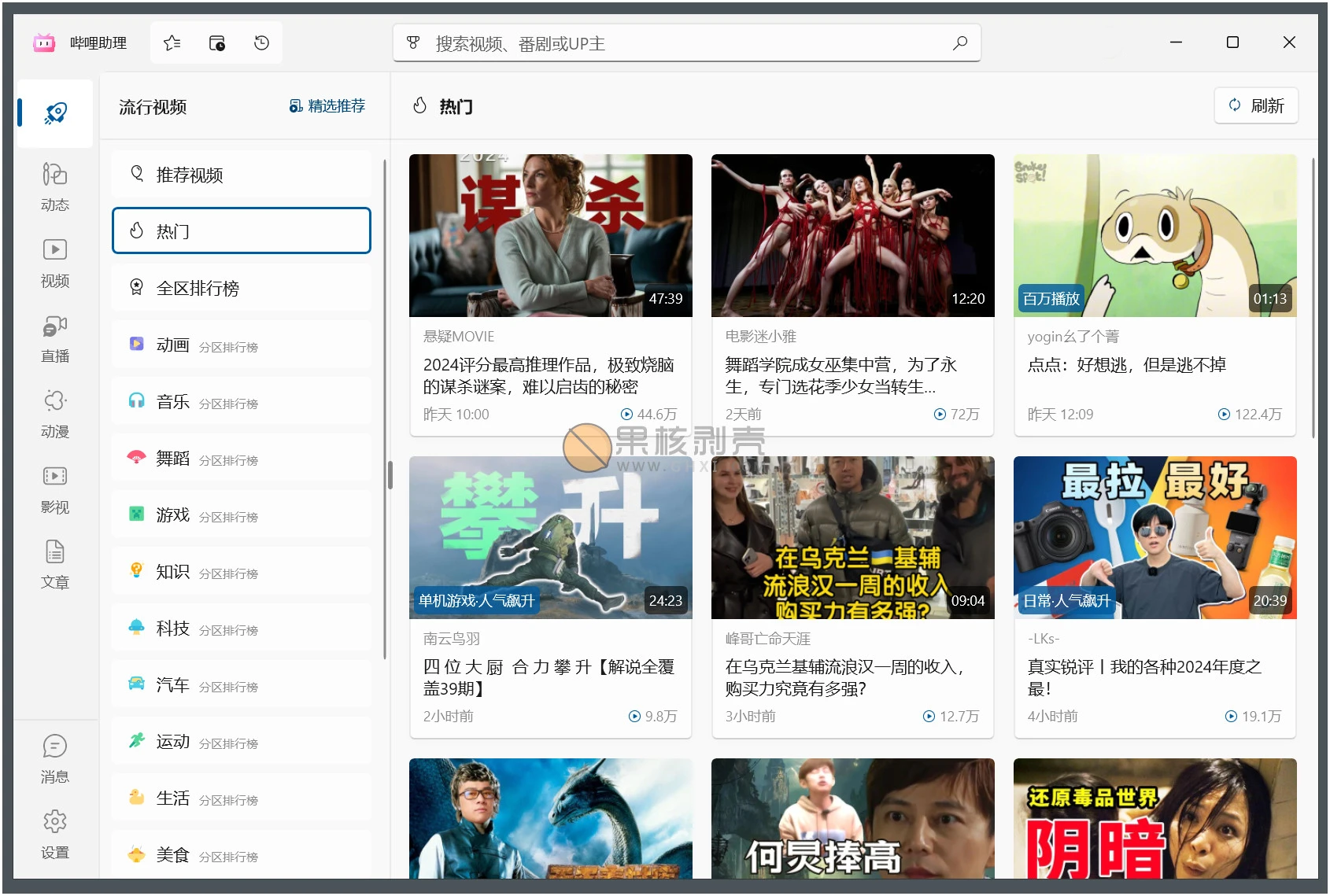Image resolution: width=1330 pixels, height=896 pixels.
Task: Switch to the 全区排行榜 ranking tab
Action: (241, 288)
